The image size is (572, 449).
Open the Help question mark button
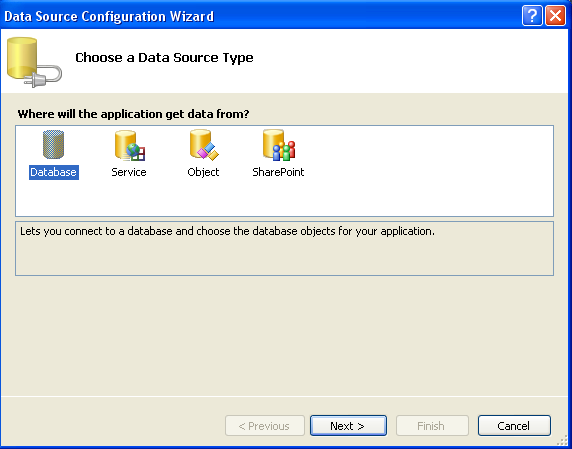[x=532, y=16]
